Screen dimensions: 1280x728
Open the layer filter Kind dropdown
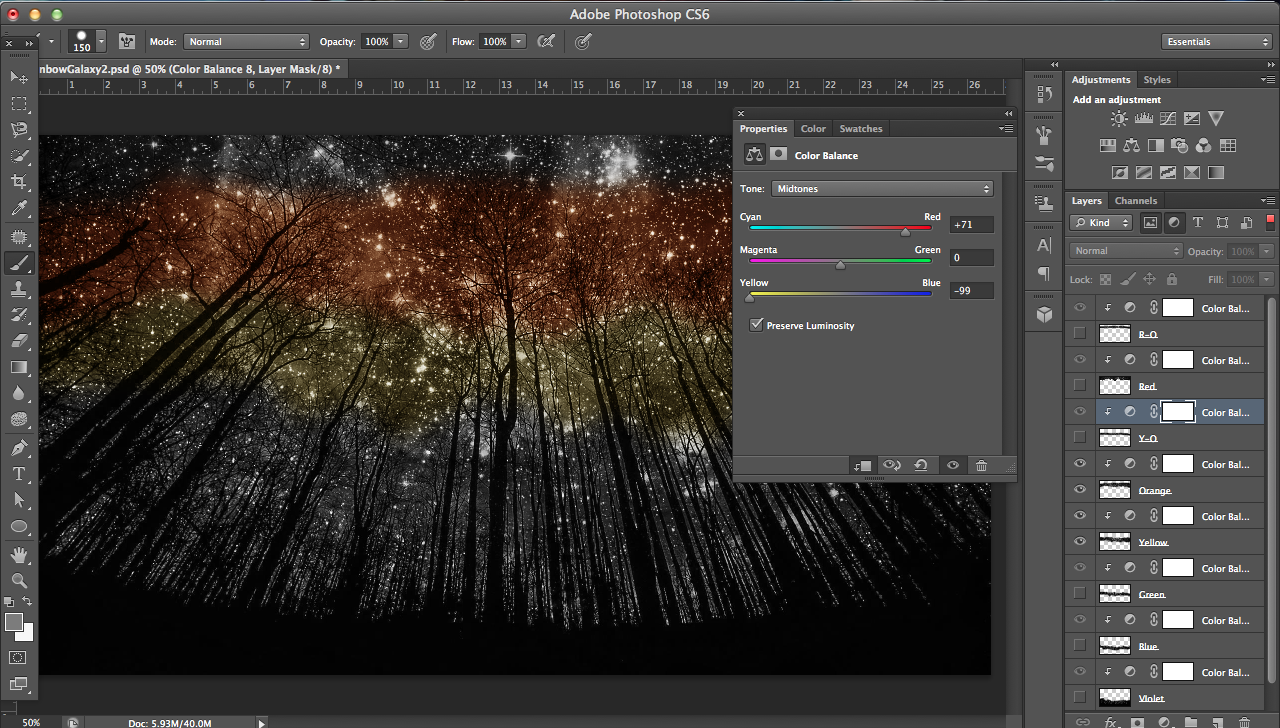(1100, 223)
